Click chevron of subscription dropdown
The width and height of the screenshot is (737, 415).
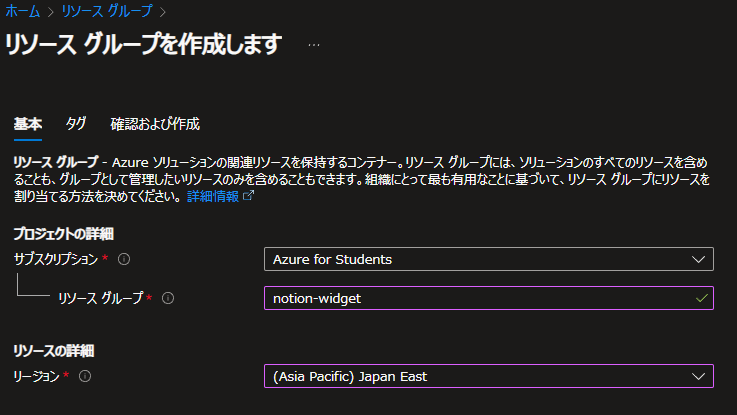698,259
